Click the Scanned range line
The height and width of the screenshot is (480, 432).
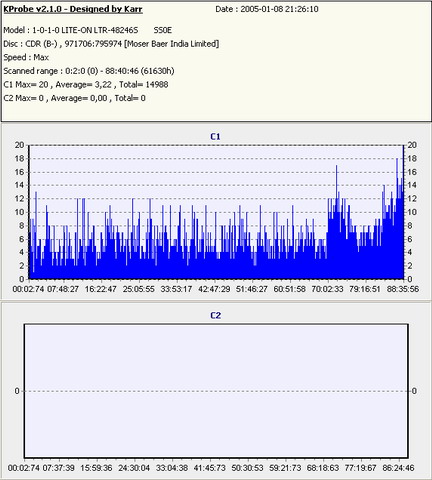click(x=89, y=71)
